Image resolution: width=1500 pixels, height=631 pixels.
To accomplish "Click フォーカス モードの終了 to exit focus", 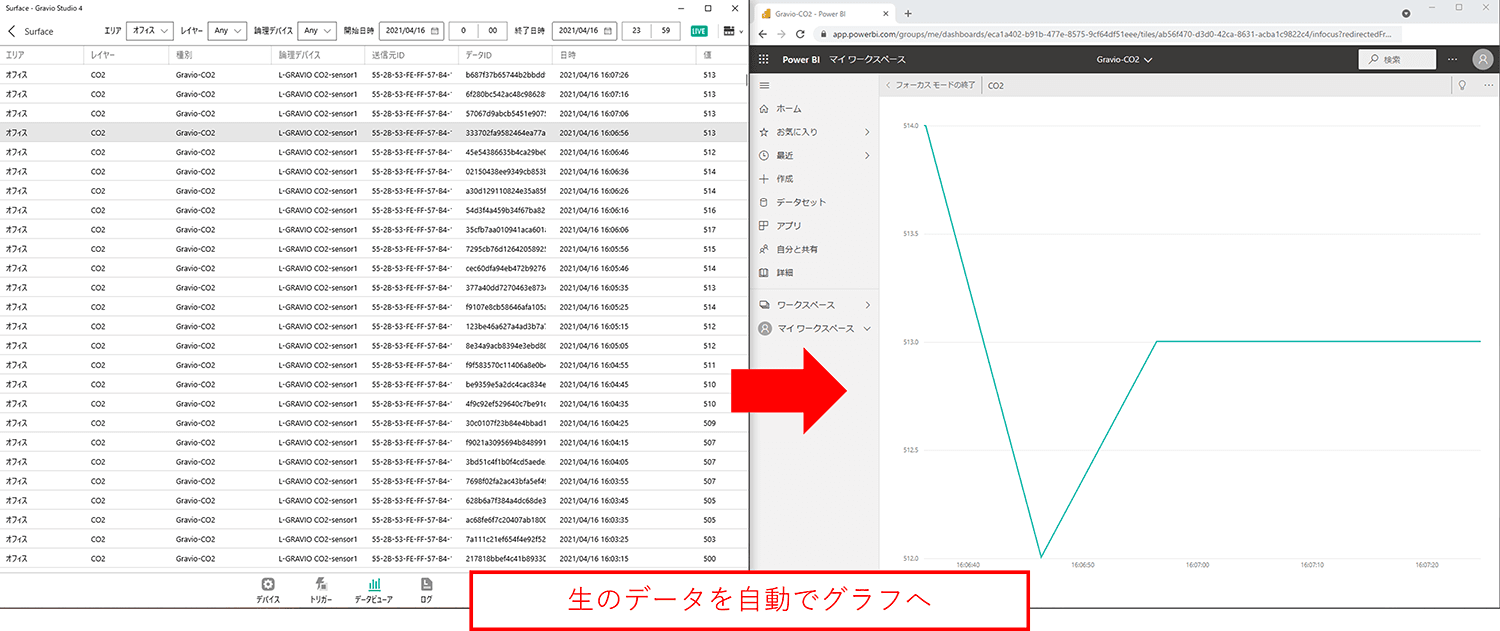I will [930, 86].
